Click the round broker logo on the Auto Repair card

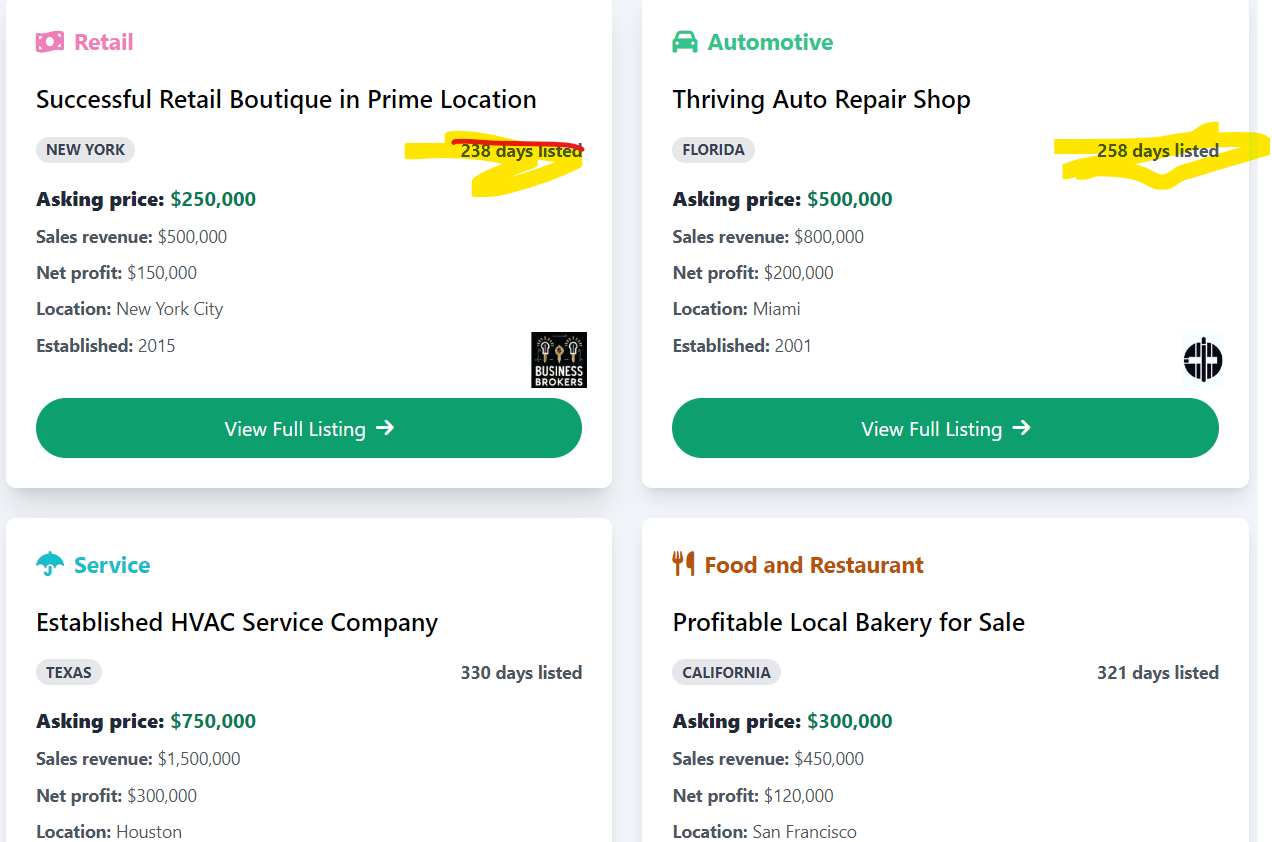(x=1202, y=360)
